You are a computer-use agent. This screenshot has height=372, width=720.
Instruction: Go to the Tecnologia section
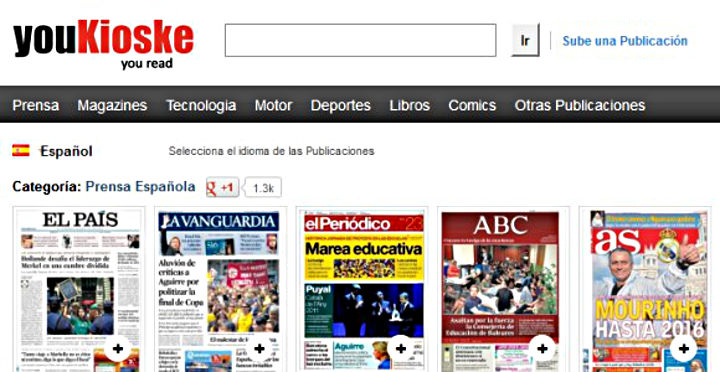[x=201, y=106]
